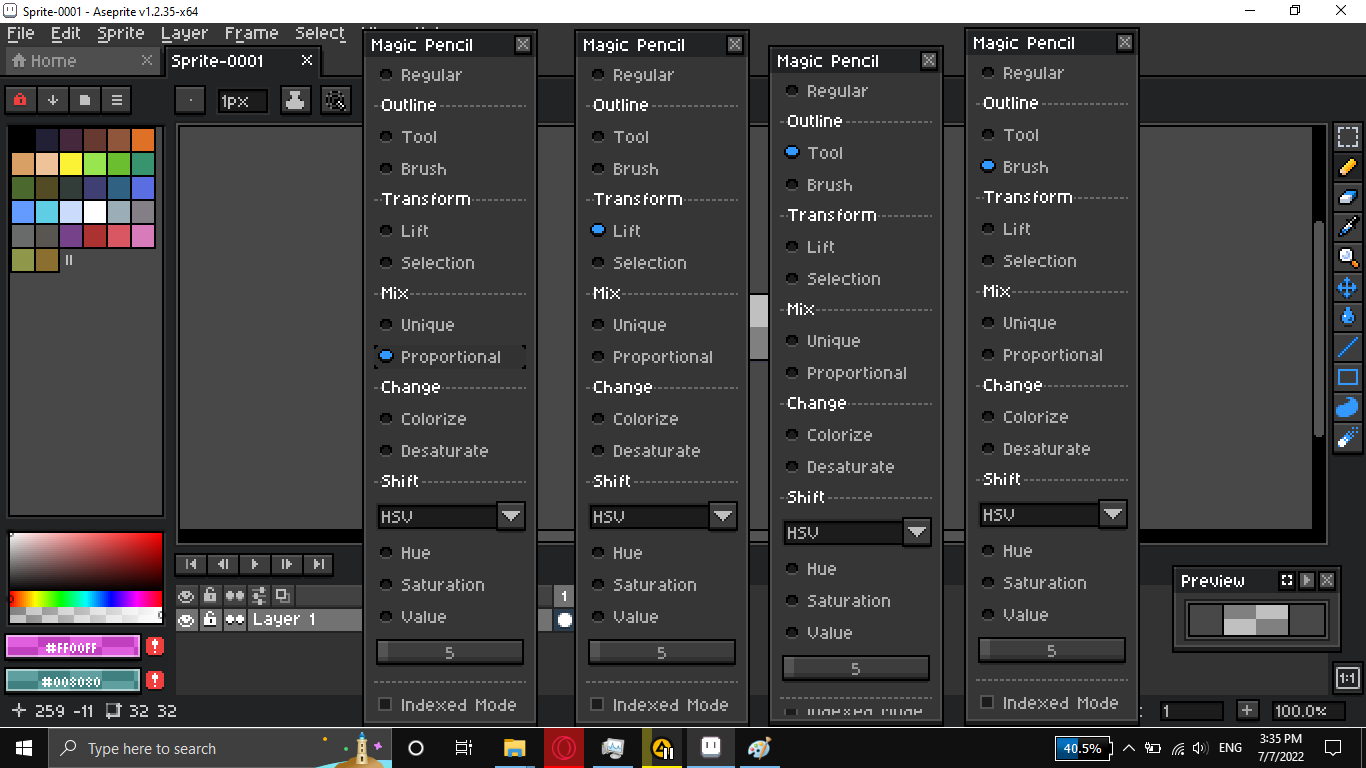Select the Rectangle shape tool
1366x768 pixels.
tap(1347, 377)
